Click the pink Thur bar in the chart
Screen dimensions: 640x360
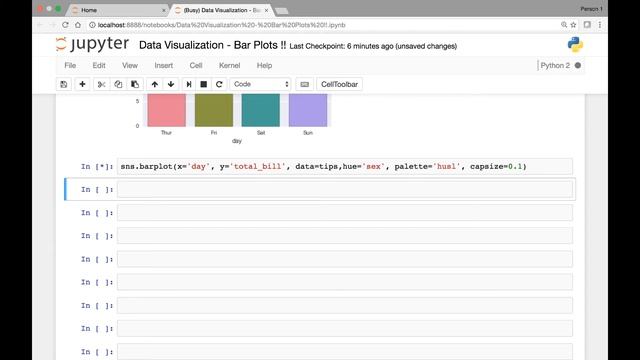[167, 110]
